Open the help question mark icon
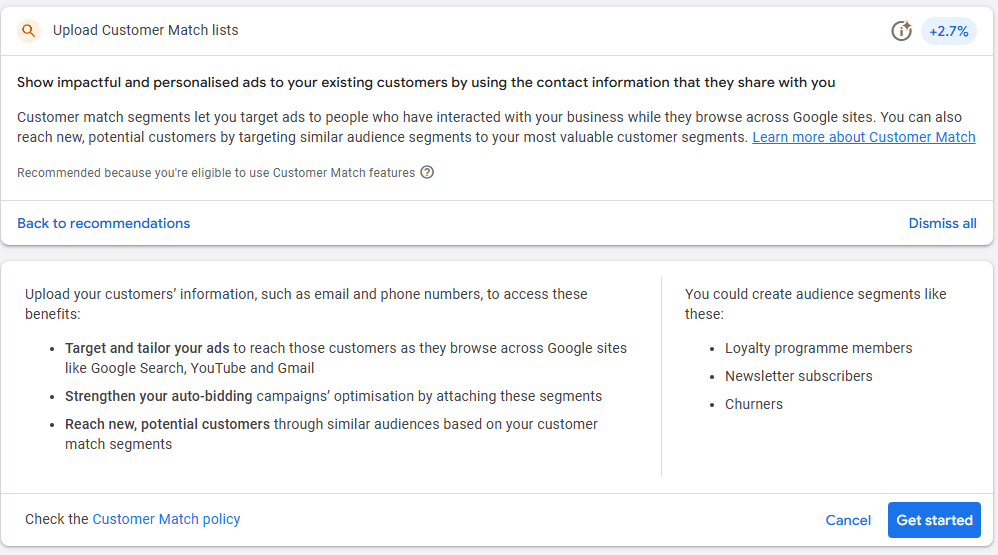 tap(427, 172)
